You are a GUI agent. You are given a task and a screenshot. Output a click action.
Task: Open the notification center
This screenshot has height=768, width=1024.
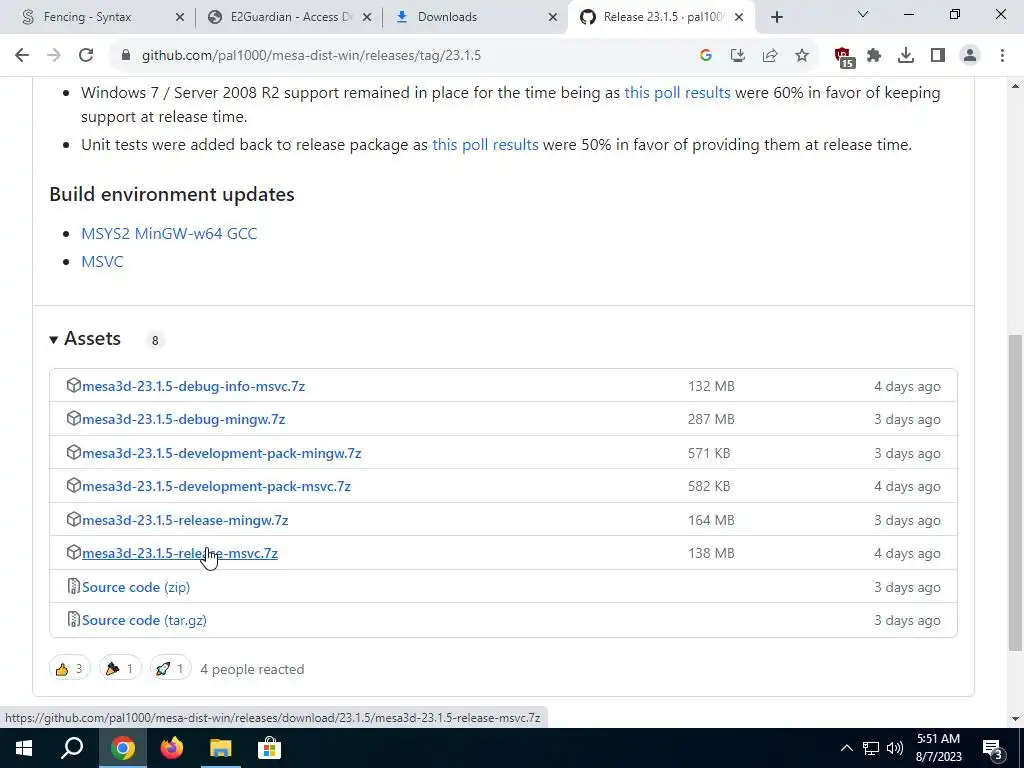pyautogui.click(x=993, y=750)
